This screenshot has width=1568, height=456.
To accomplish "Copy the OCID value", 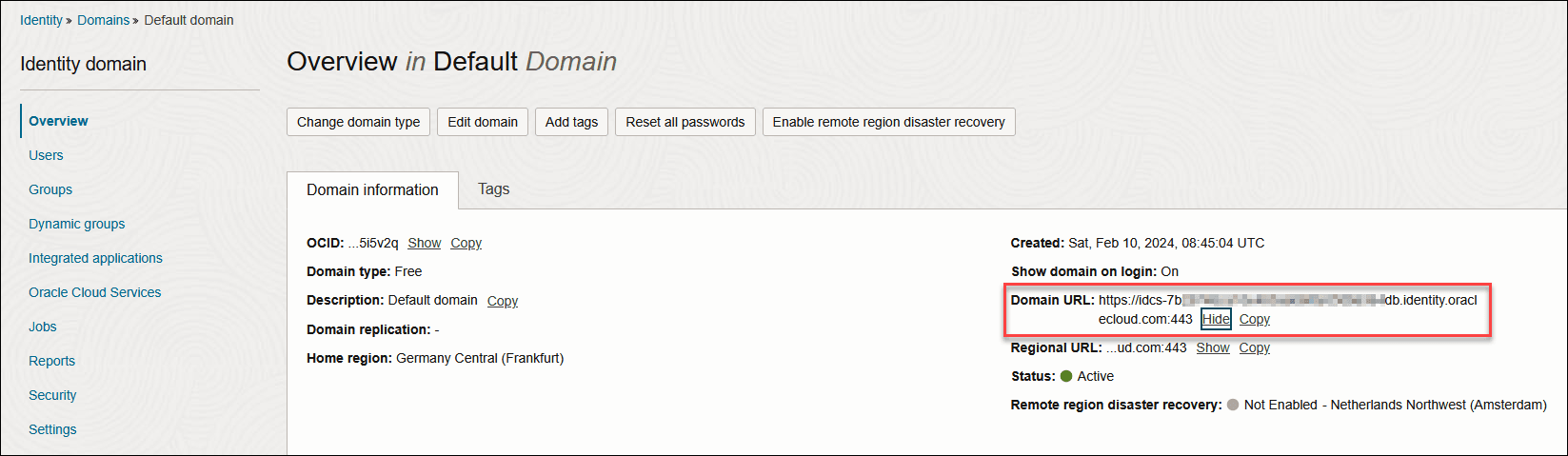I will [x=466, y=243].
